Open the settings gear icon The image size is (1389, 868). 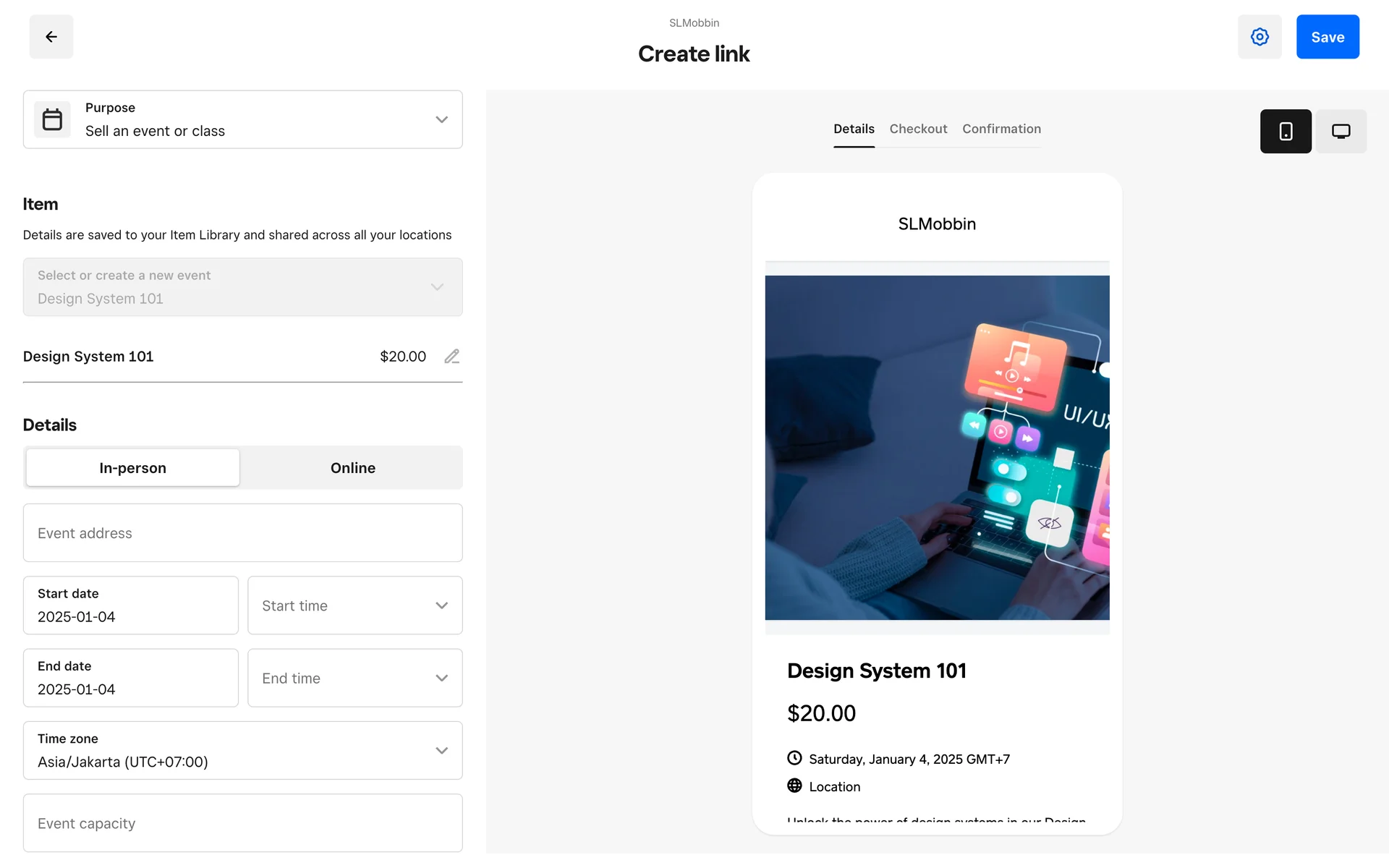(1260, 37)
